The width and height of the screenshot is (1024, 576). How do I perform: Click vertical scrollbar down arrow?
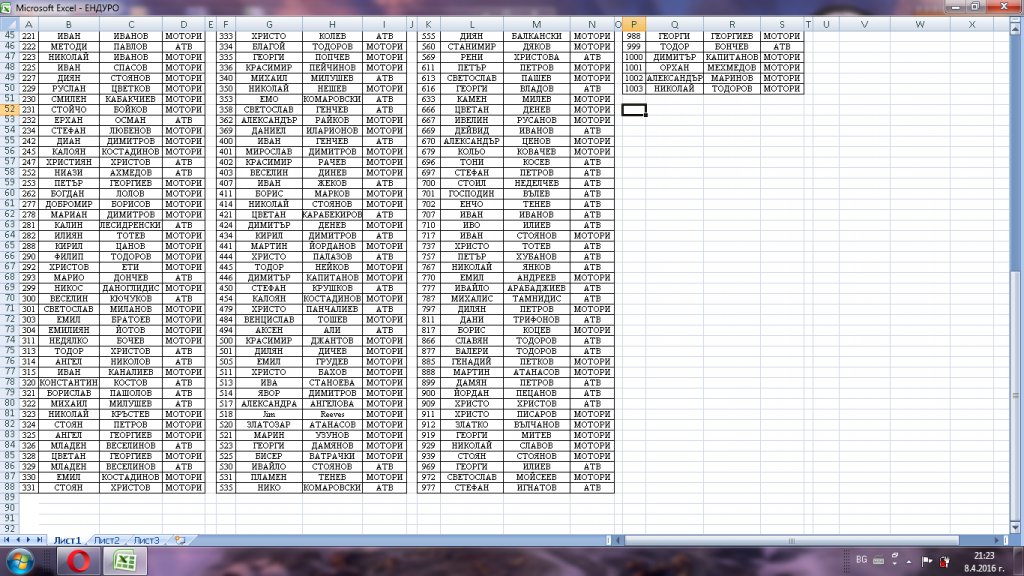click(x=1016, y=528)
